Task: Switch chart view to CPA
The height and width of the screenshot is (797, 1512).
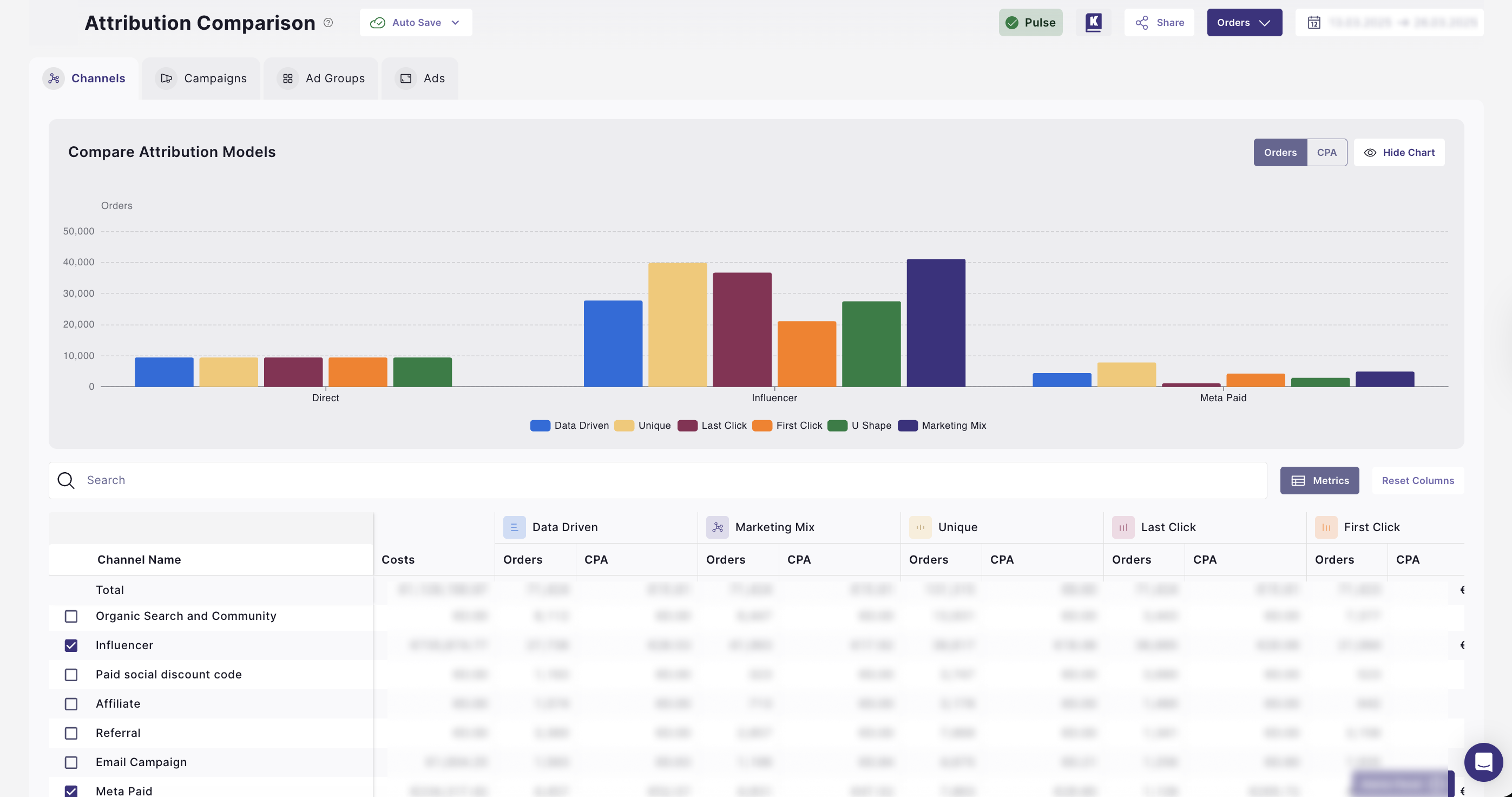Action: (1326, 153)
